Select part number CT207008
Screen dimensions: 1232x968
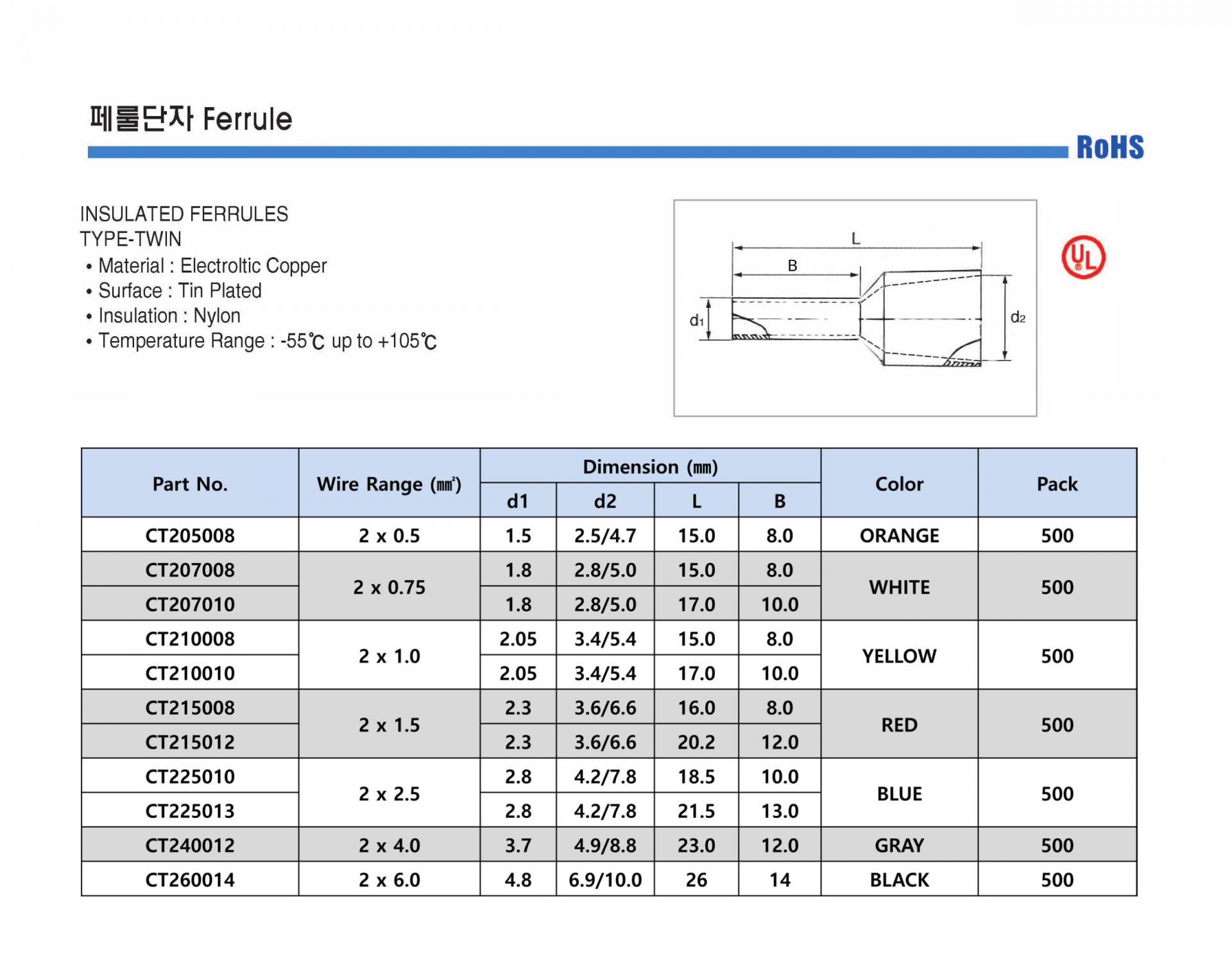coord(190,570)
